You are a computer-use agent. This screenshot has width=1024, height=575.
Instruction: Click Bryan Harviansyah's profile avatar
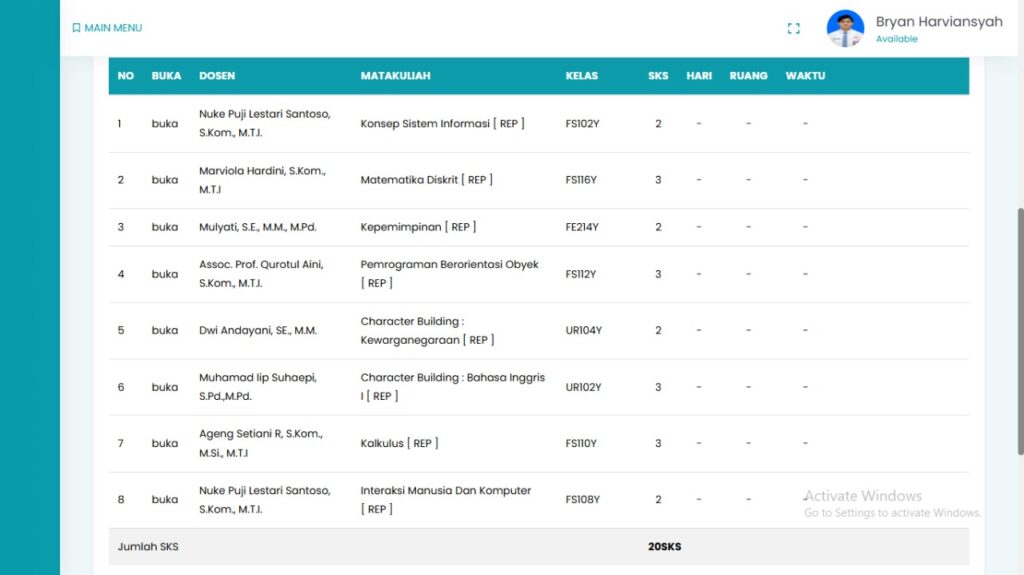click(845, 29)
